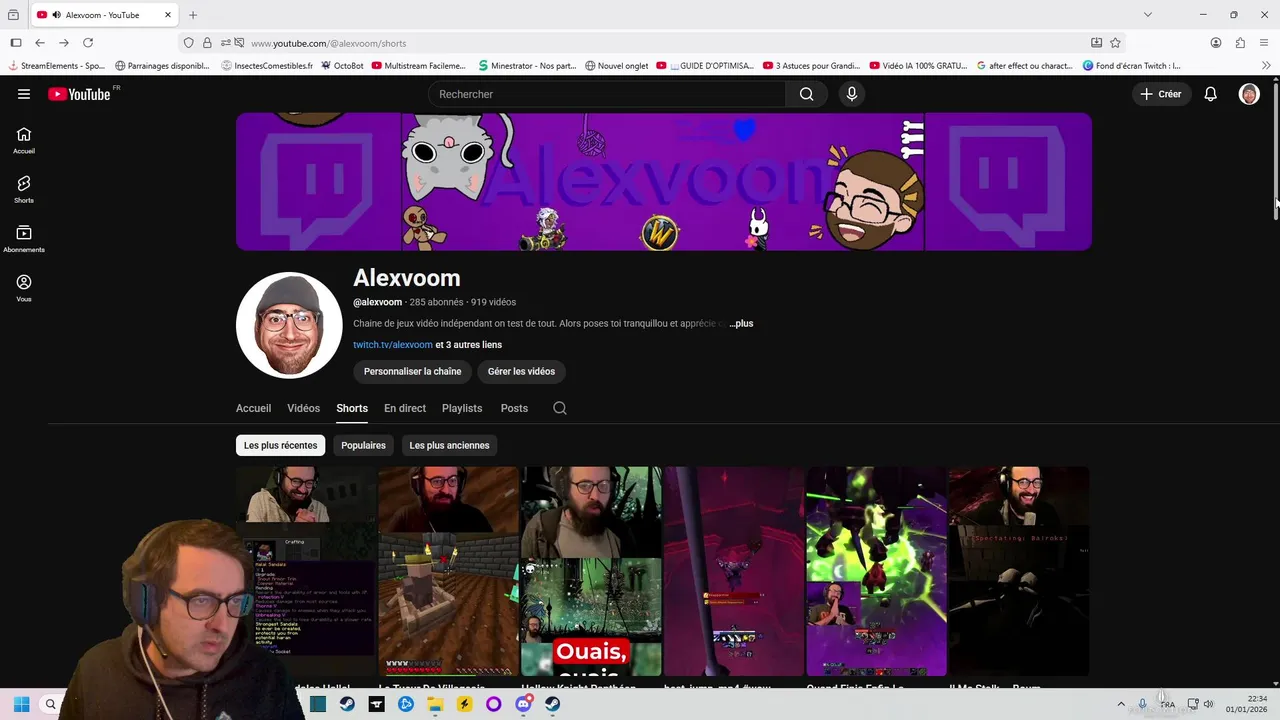Click the Alexvoom channel profile picture
Viewport: 1280px width, 720px height.
(289, 325)
